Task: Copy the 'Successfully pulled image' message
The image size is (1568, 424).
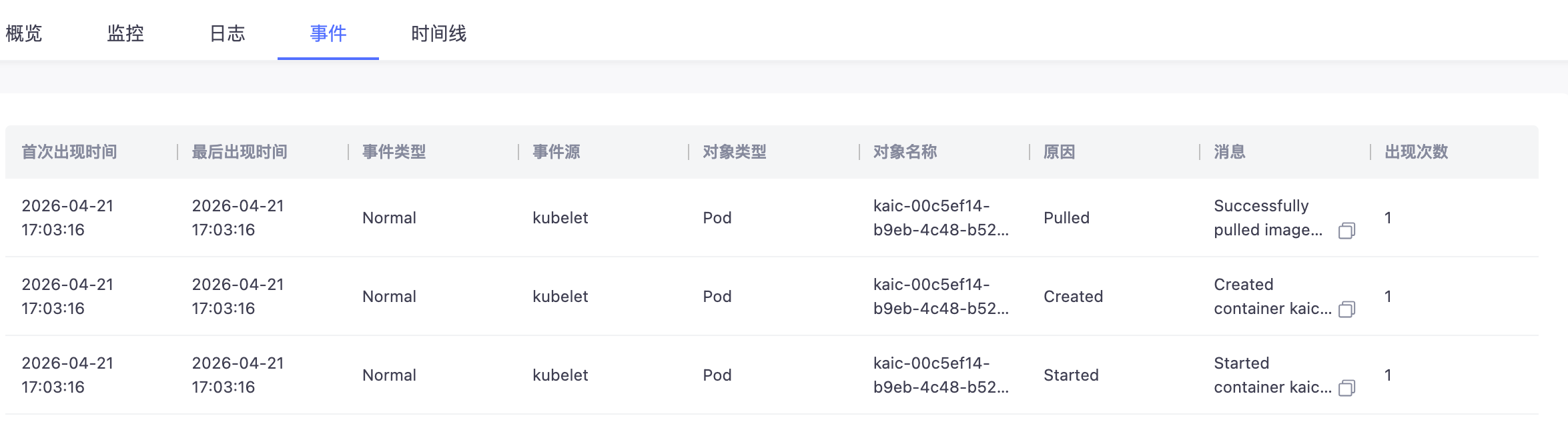Action: (1346, 231)
